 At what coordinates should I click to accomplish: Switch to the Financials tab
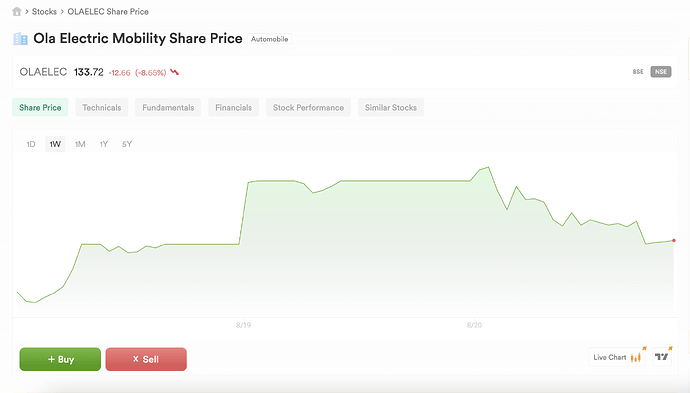click(234, 107)
